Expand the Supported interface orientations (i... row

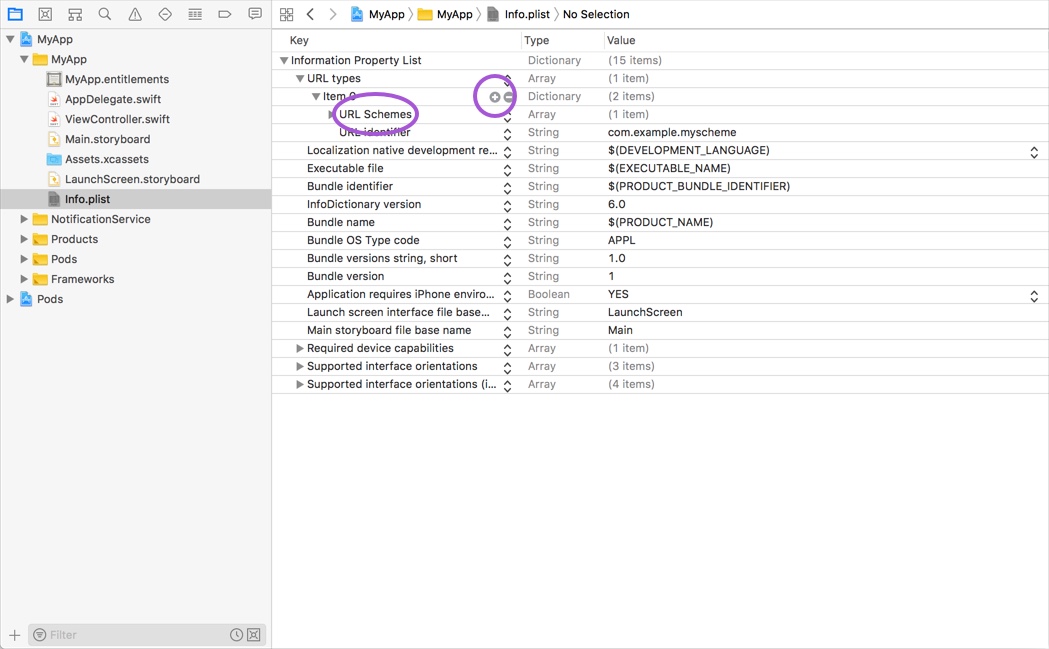[300, 385]
